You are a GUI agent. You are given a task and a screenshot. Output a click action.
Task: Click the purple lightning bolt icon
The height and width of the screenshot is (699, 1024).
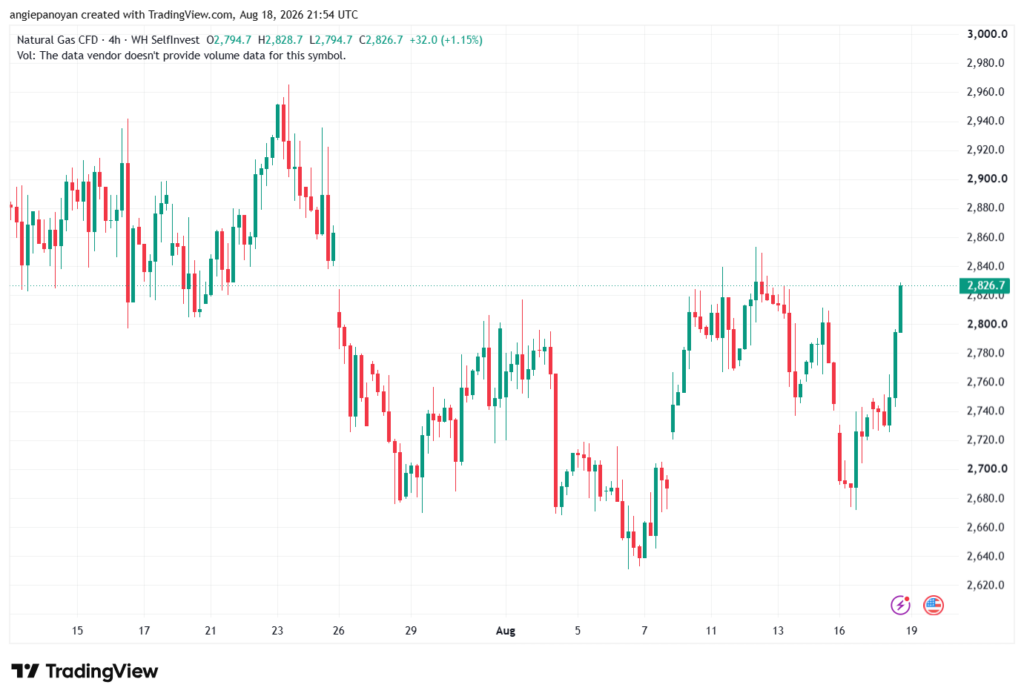(901, 605)
